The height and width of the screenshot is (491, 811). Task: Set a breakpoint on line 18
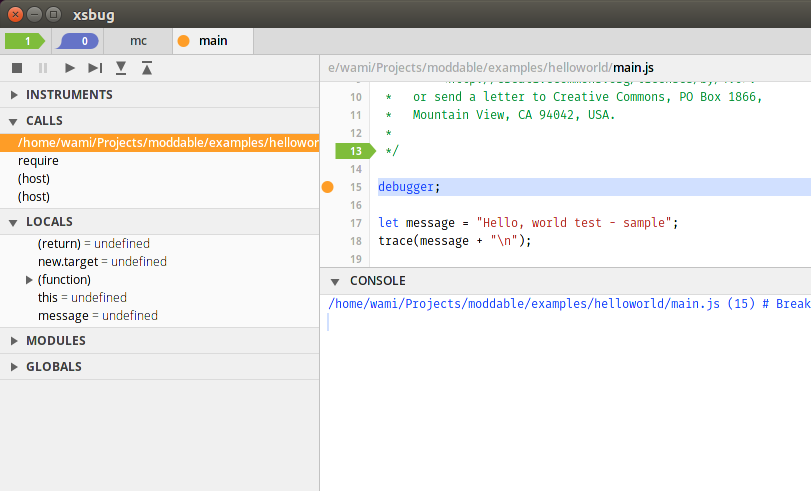[356, 241]
